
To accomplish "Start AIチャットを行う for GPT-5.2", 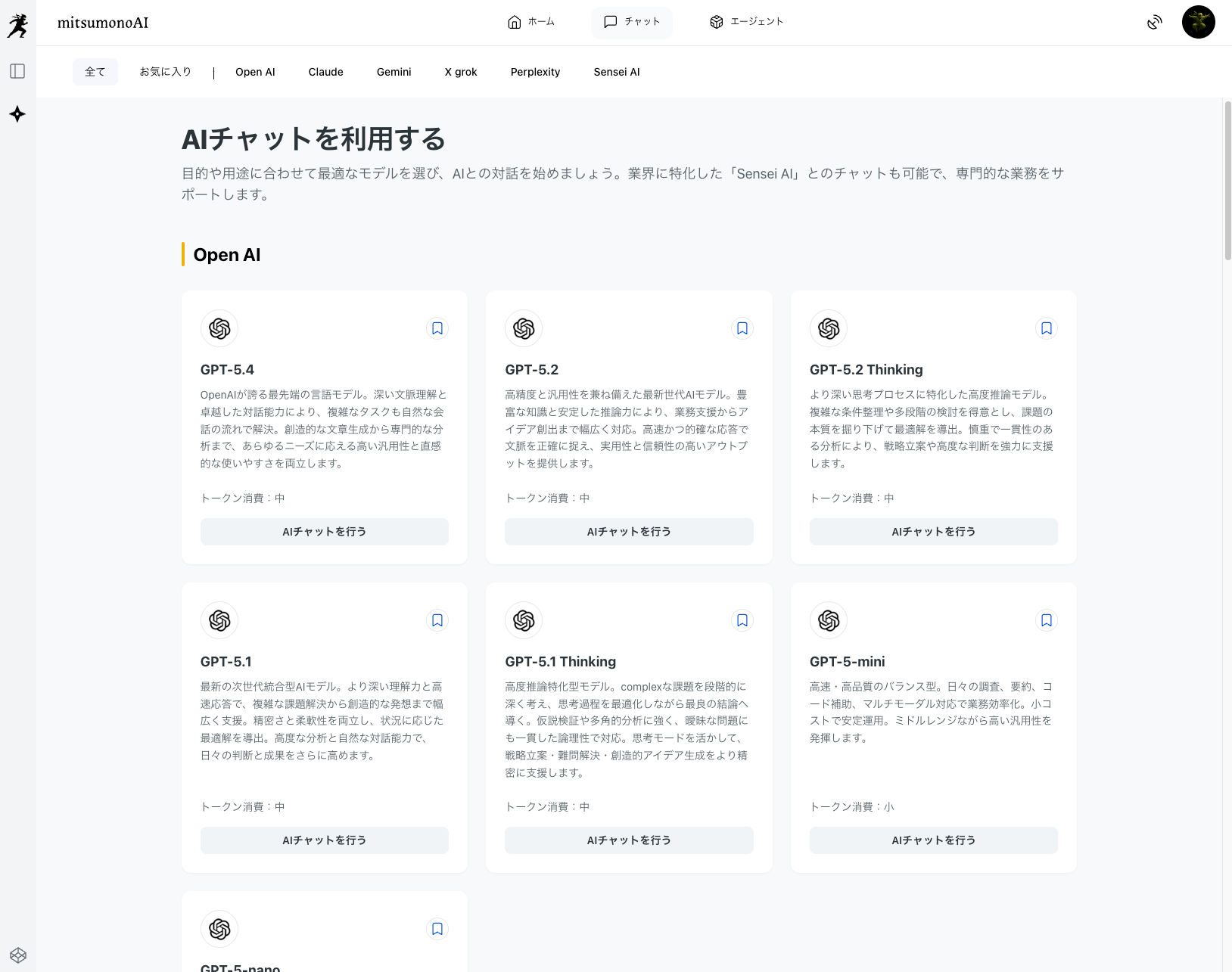I will [x=629, y=532].
